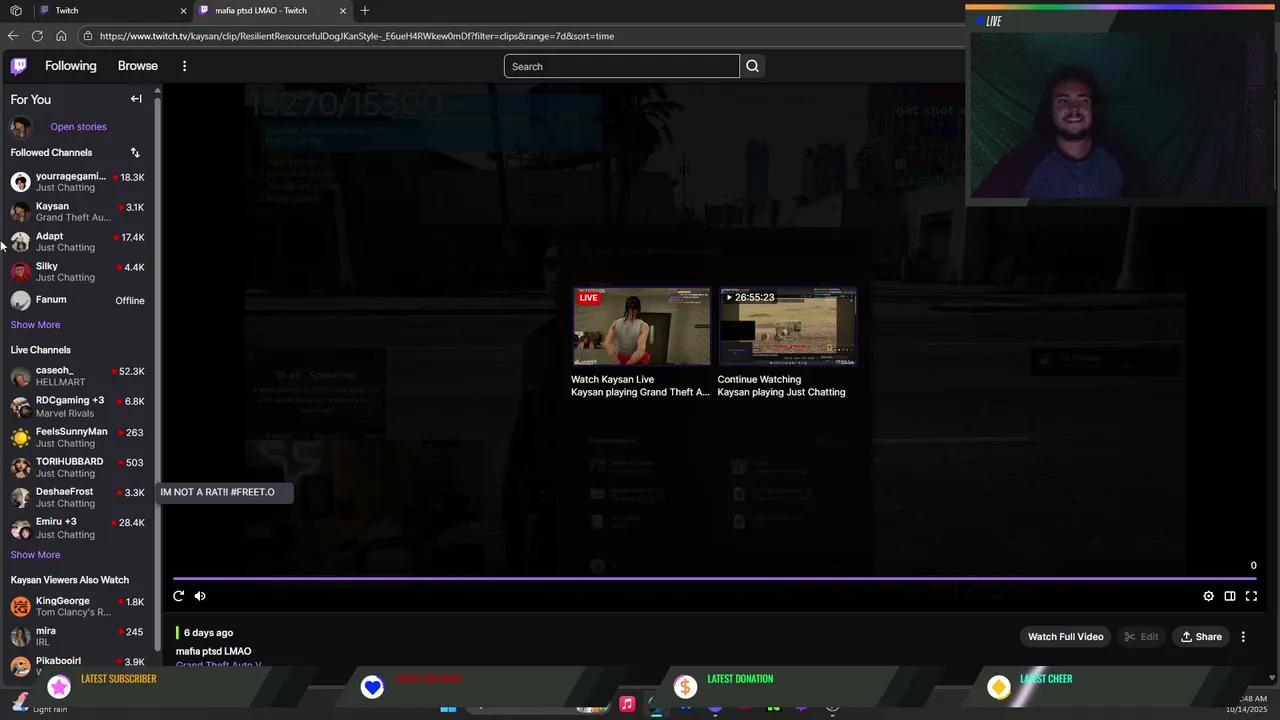
Task: Open a new browser tab
Action: 364,10
